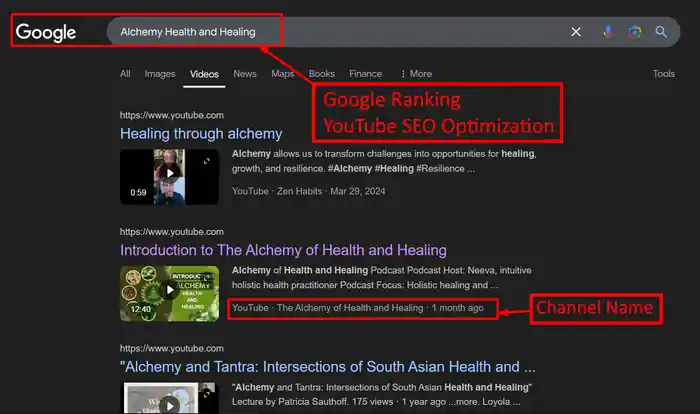Image resolution: width=700 pixels, height=414 pixels.
Task: Expand preview on the Healing through alchemy thumbnail
Action: (x=207, y=161)
